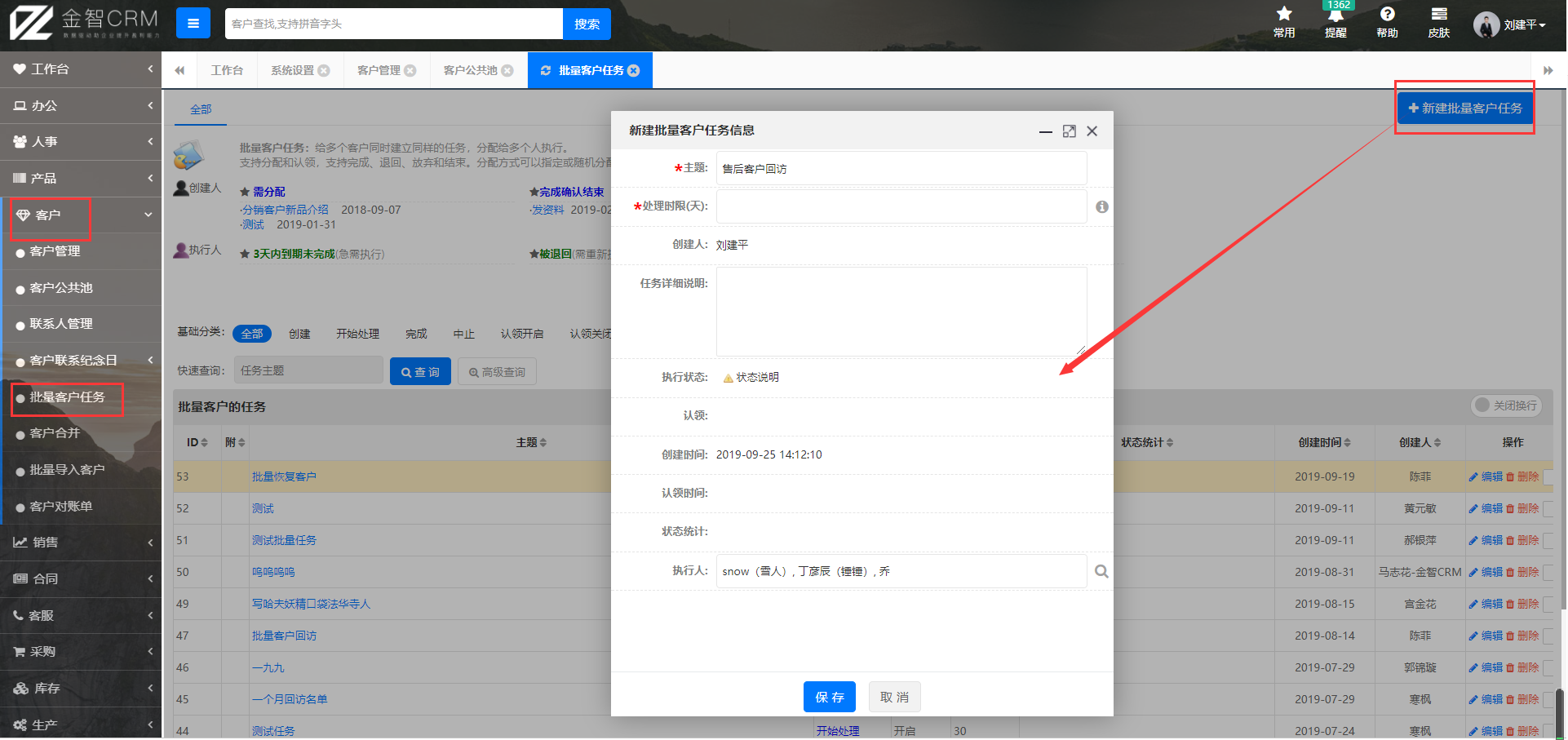The height and width of the screenshot is (740, 1568).
Task: Switch to the 客户公共池 tab
Action: pyautogui.click(x=470, y=70)
